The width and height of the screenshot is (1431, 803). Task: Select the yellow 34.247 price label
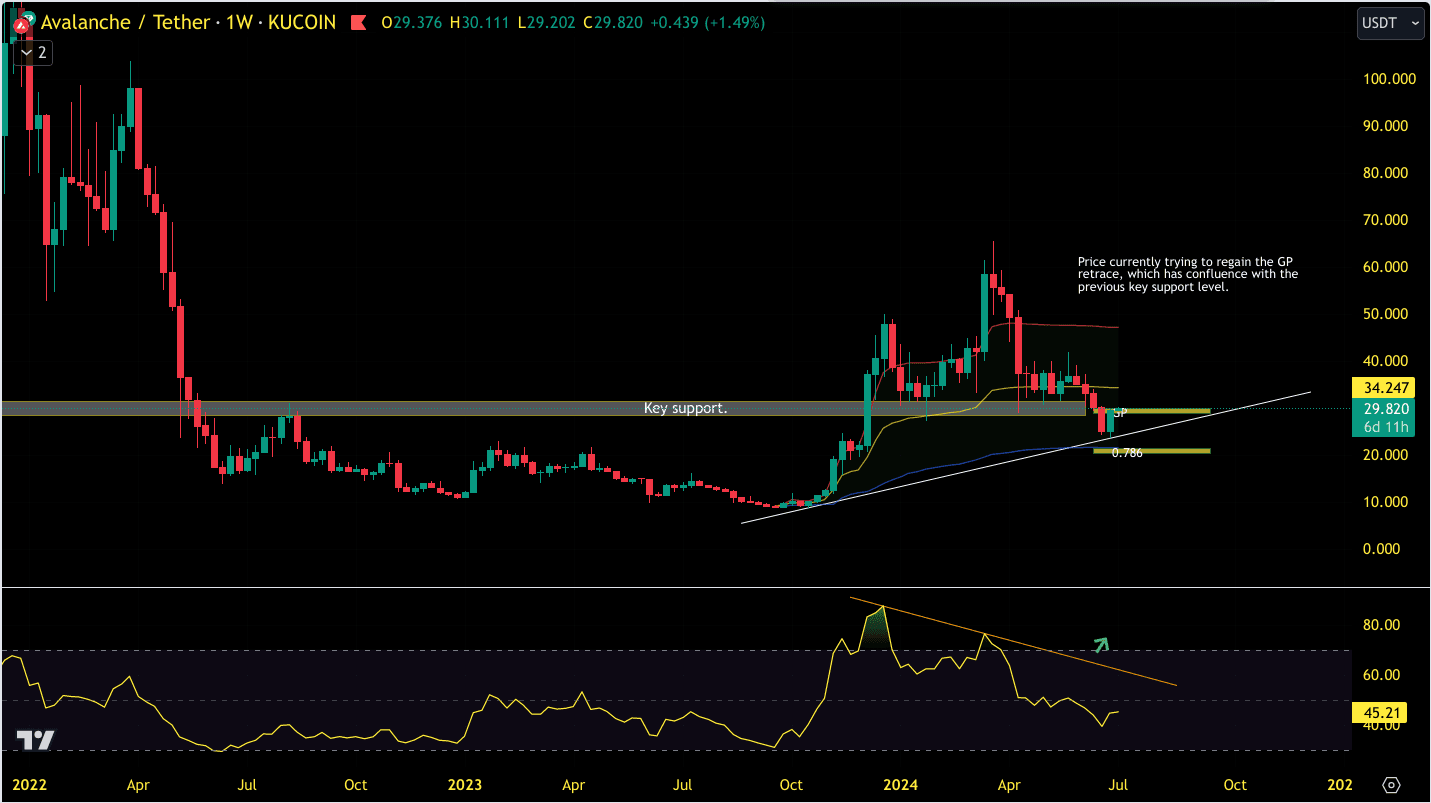[x=1385, y=387]
